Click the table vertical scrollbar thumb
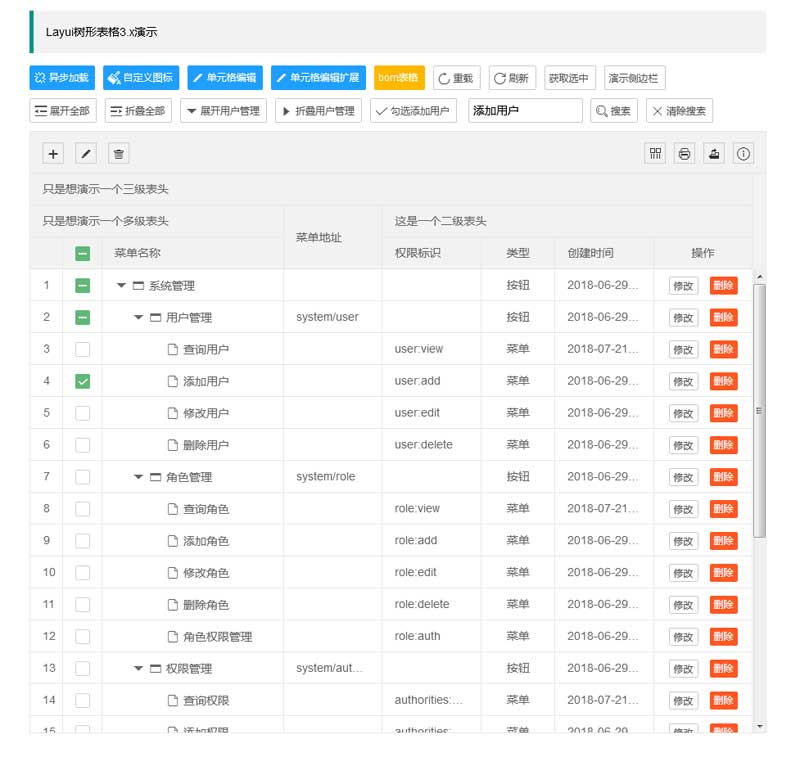800x757 pixels. [x=759, y=410]
